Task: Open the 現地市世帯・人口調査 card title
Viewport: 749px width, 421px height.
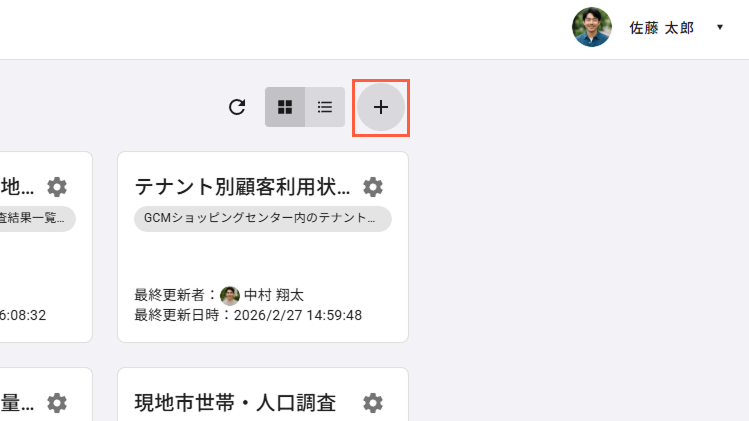Action: pyautogui.click(x=235, y=403)
